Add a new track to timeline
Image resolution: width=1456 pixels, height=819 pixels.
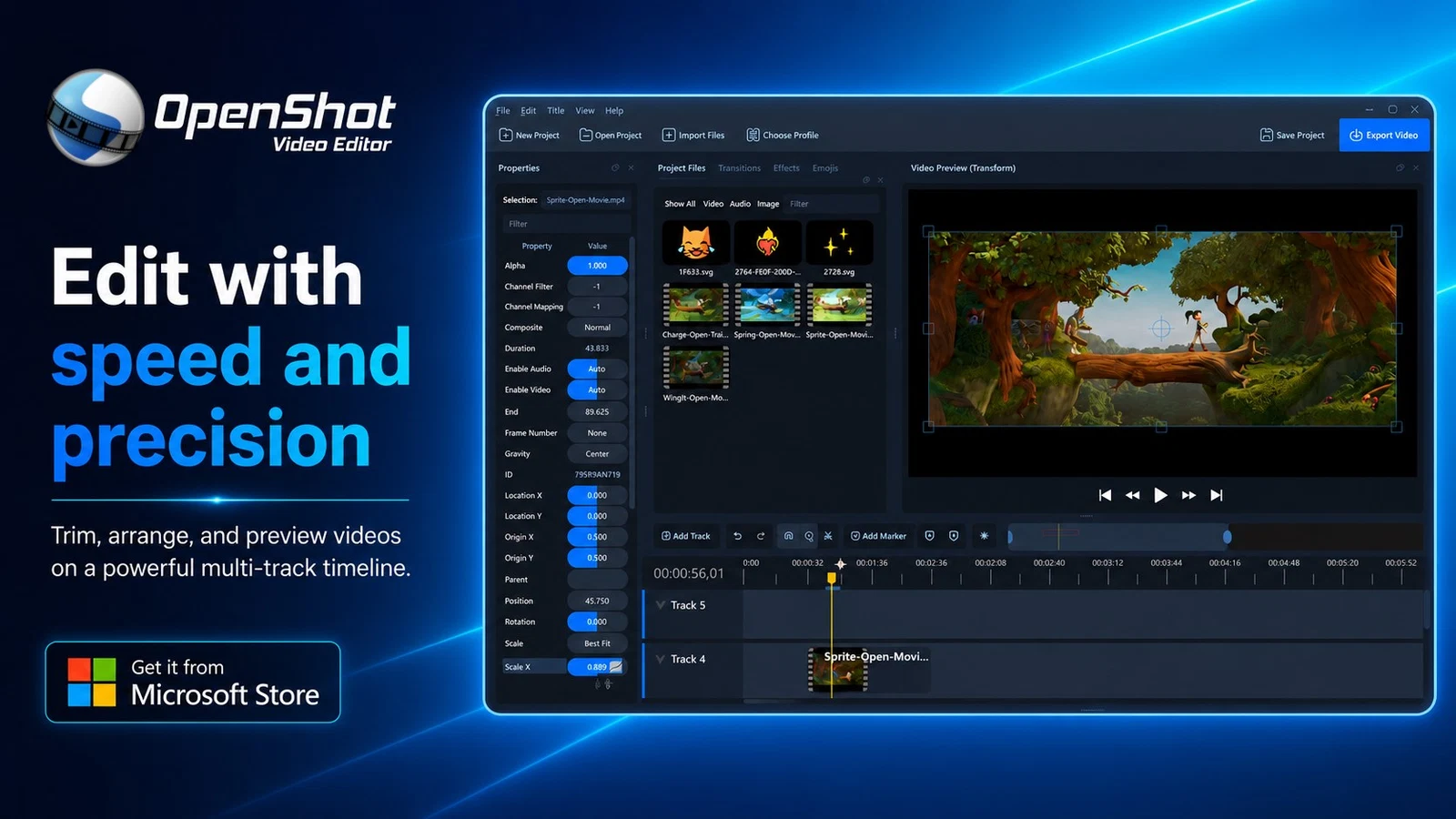686,536
